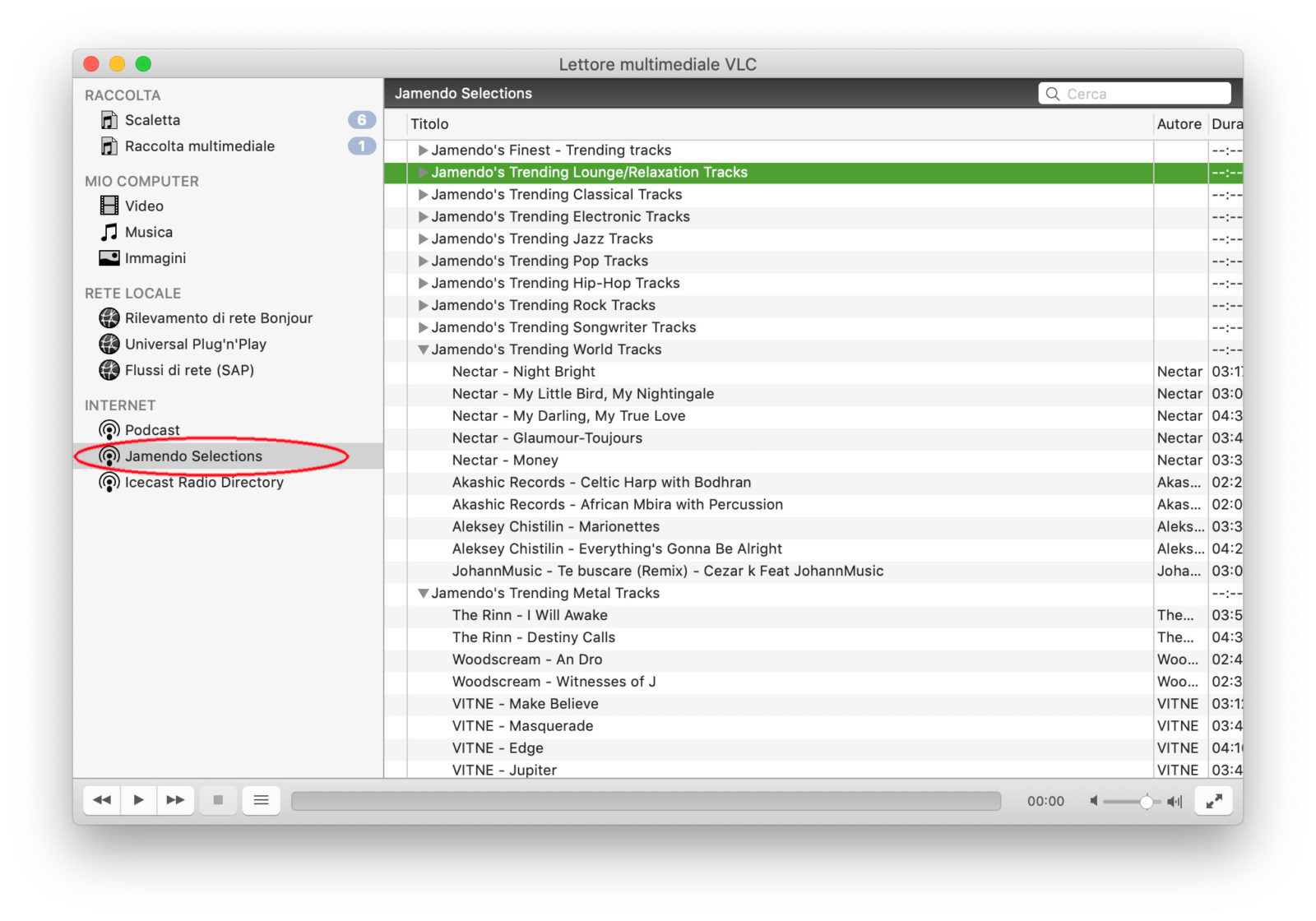Image resolution: width=1316 pixels, height=921 pixels.
Task: Click the Scaletta playlist icon
Action: (x=109, y=120)
